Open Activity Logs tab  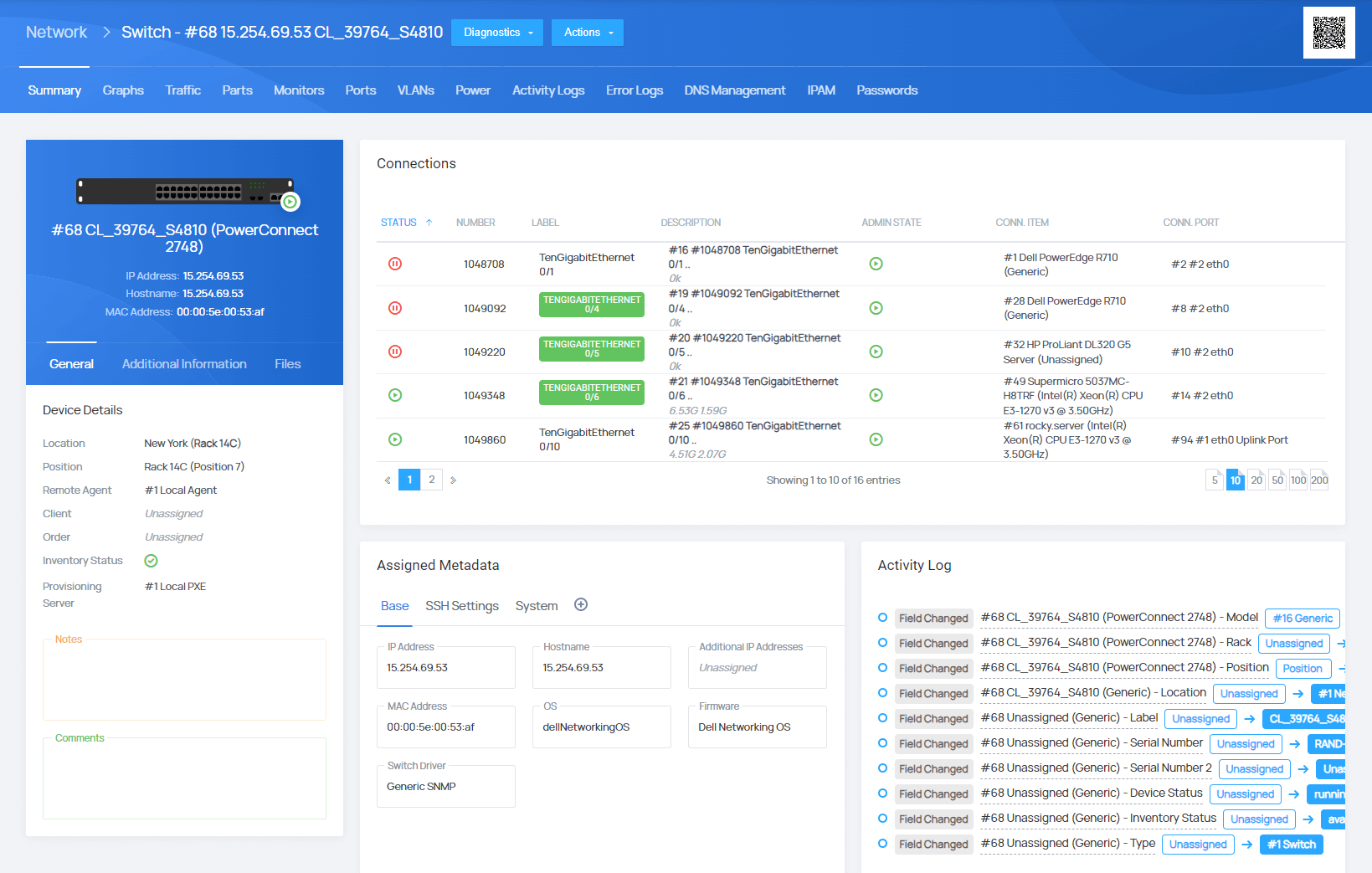(x=548, y=90)
